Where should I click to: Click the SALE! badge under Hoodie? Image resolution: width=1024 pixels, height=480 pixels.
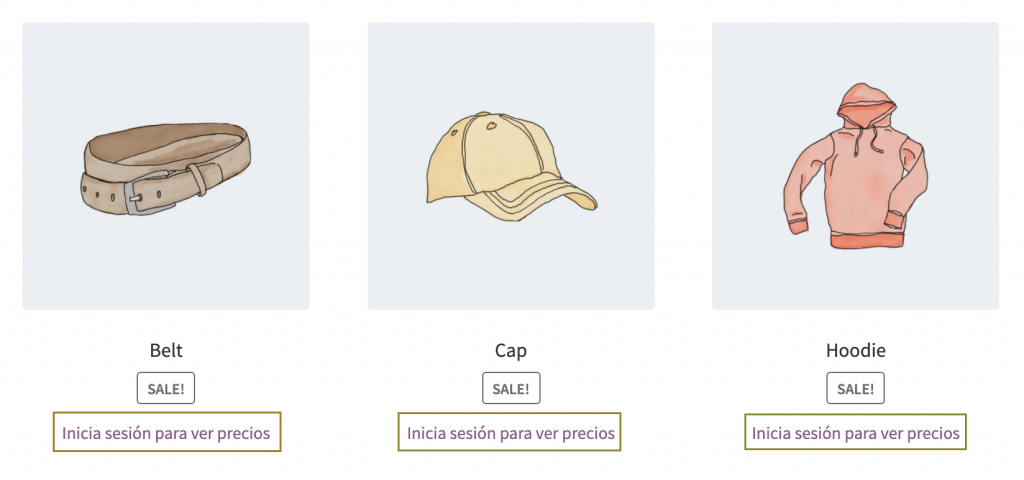855,388
